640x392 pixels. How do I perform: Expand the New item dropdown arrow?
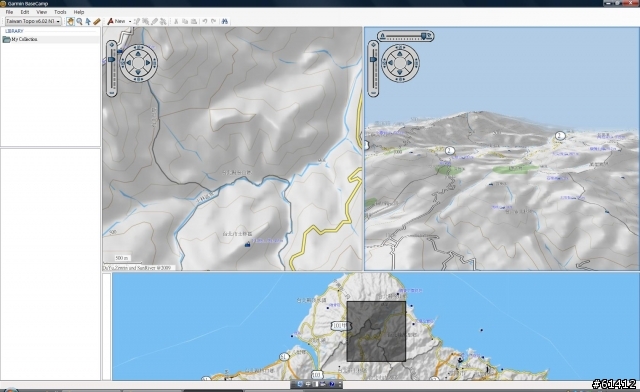click(x=130, y=21)
